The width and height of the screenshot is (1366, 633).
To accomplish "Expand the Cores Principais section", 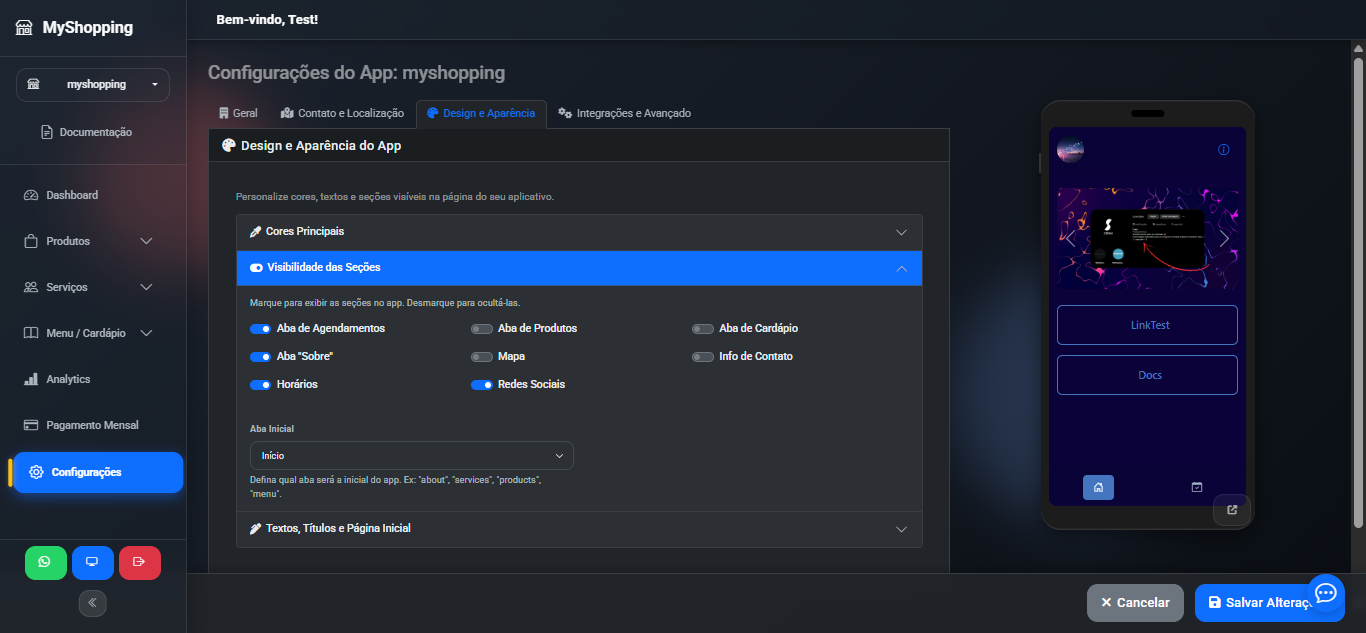I will (579, 232).
